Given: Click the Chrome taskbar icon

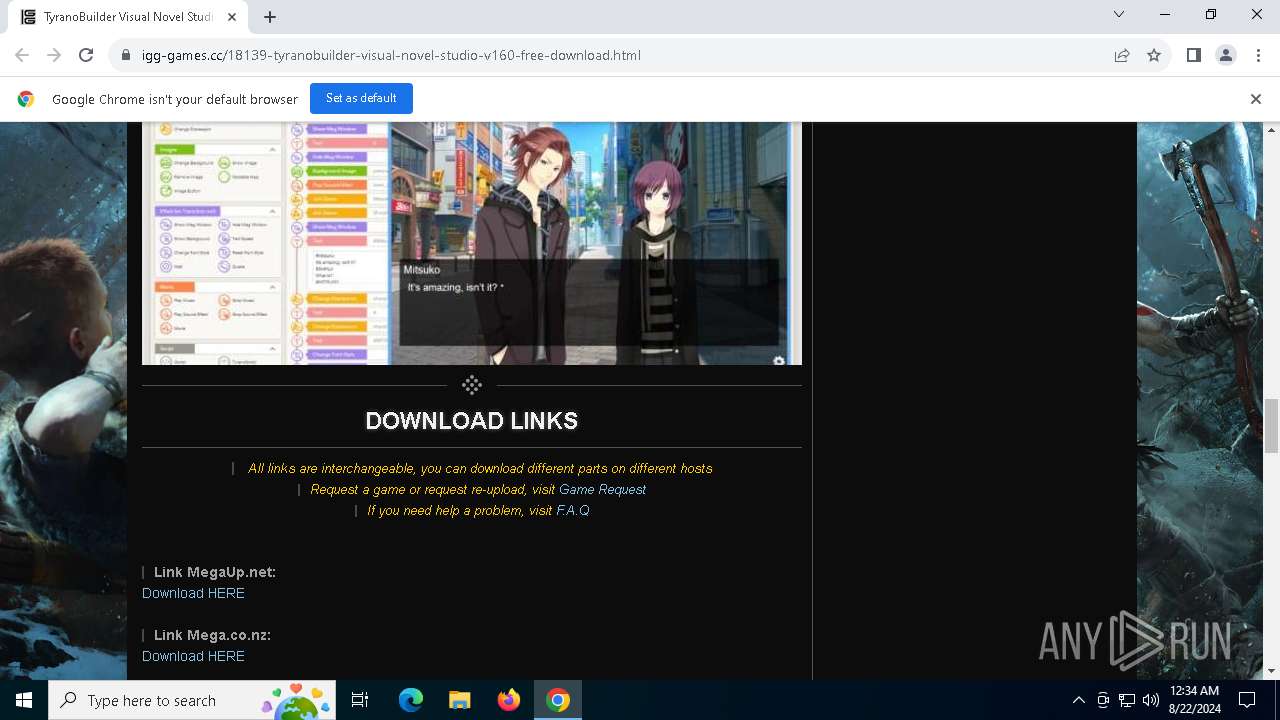Looking at the screenshot, I should point(558,700).
